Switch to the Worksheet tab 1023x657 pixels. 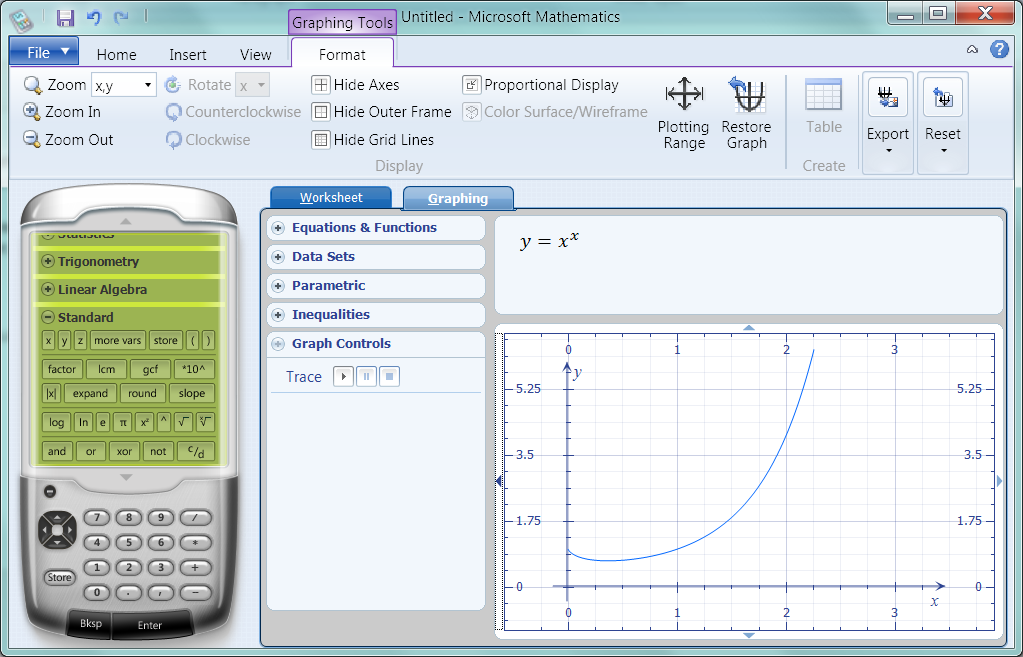331,198
